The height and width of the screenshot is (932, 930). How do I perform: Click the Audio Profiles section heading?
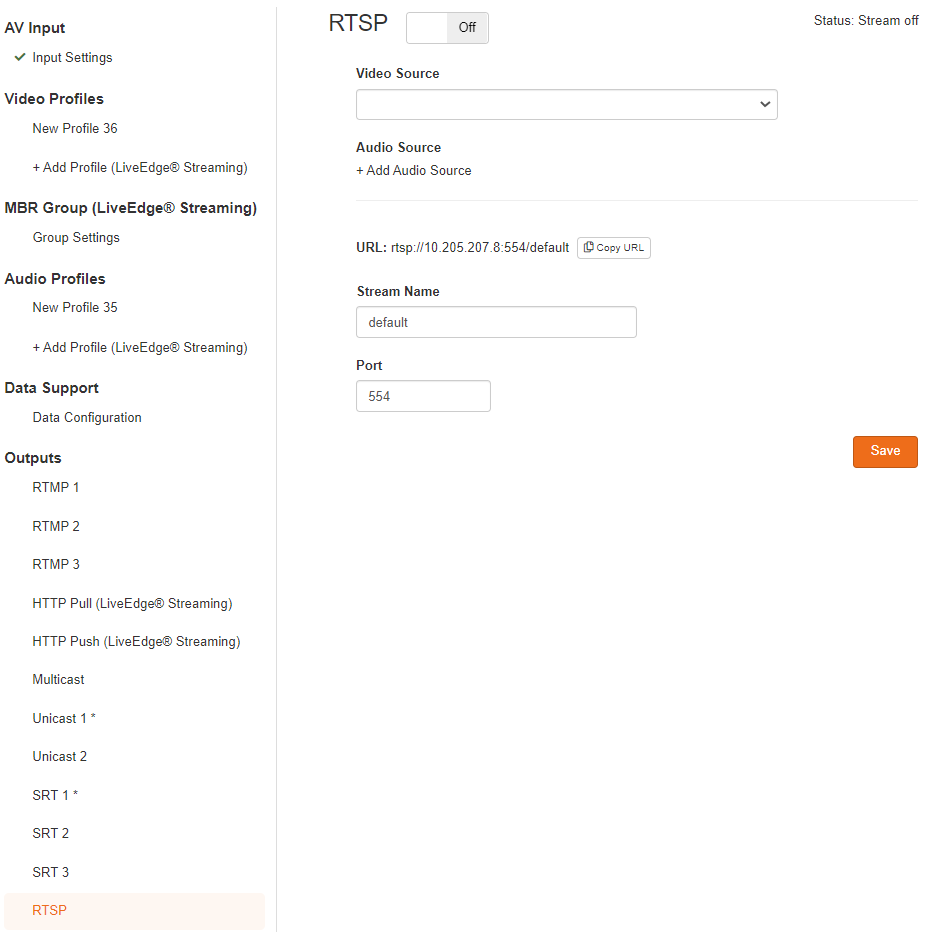pos(55,279)
